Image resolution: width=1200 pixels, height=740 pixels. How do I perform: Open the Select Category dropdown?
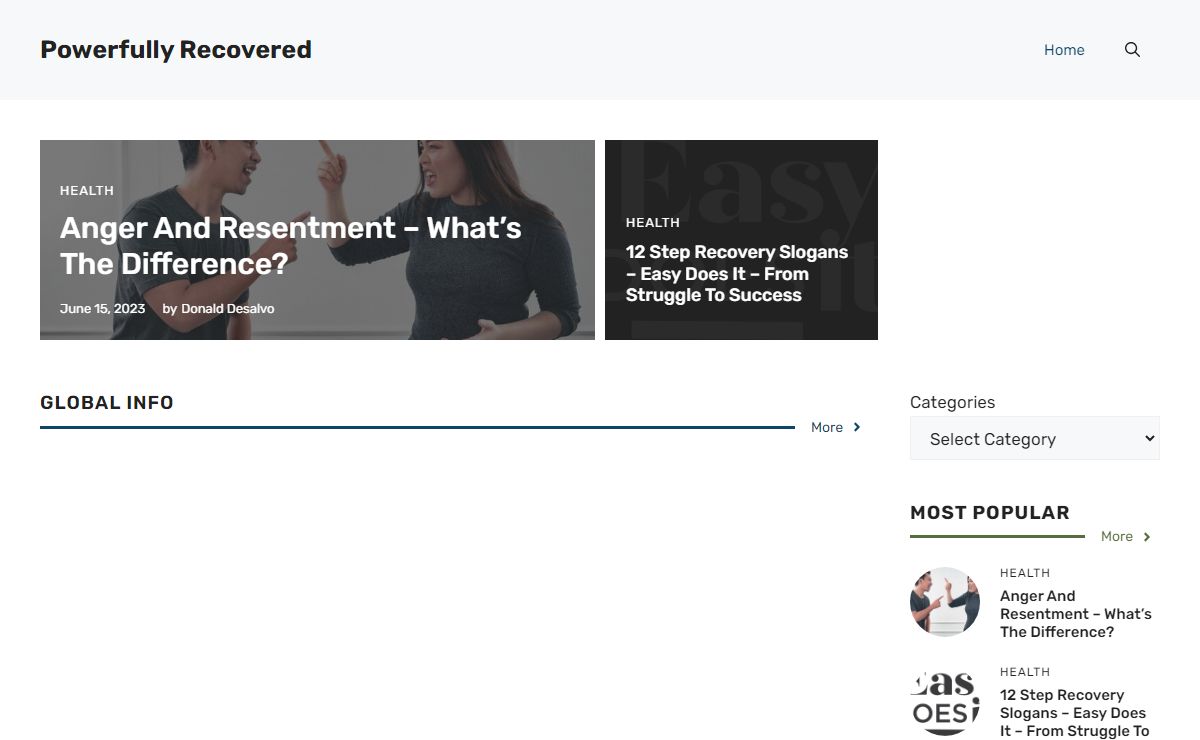[1035, 438]
